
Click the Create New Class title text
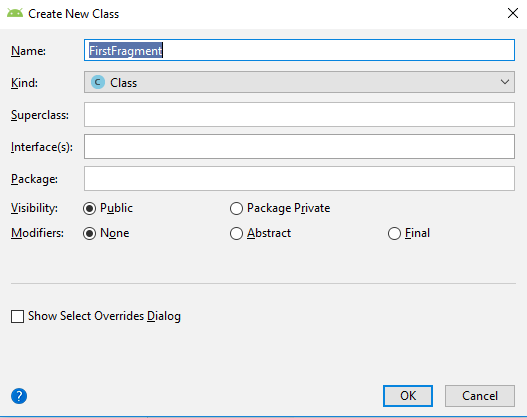74,14
